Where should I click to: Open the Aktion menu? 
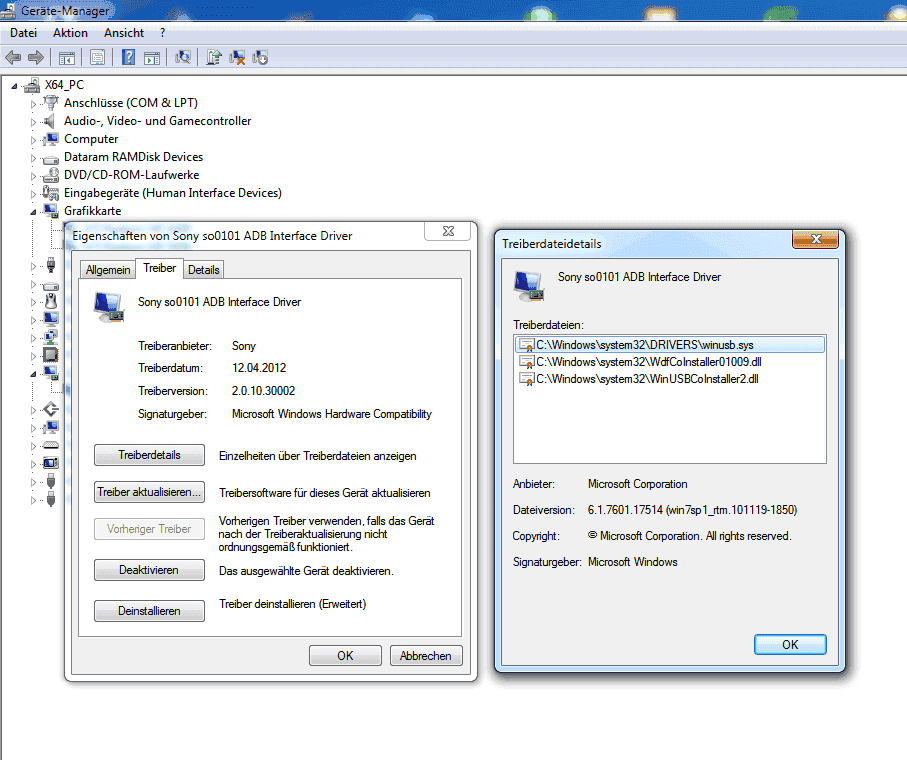coord(71,33)
